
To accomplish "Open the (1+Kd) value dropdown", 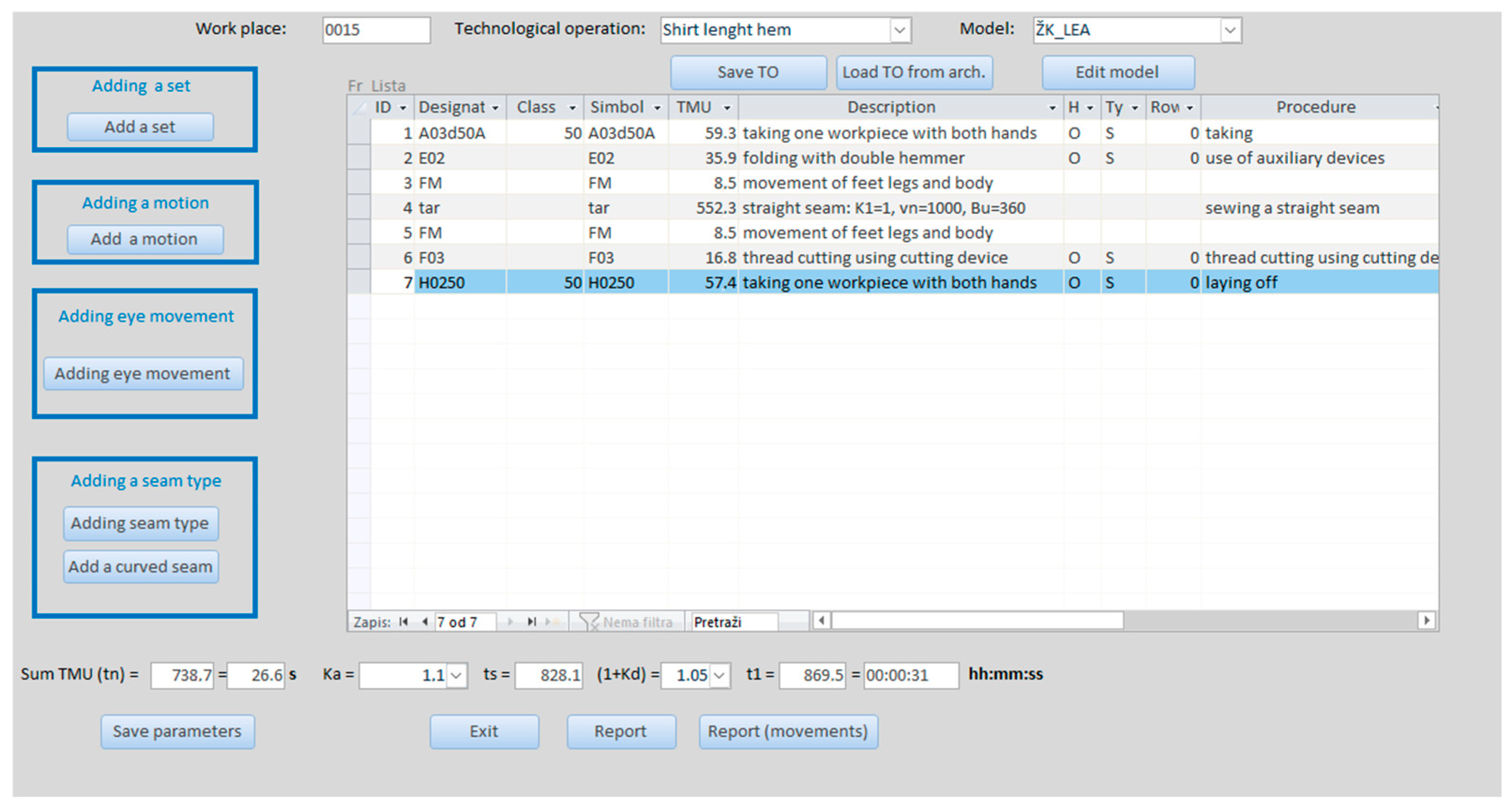I will [719, 675].
